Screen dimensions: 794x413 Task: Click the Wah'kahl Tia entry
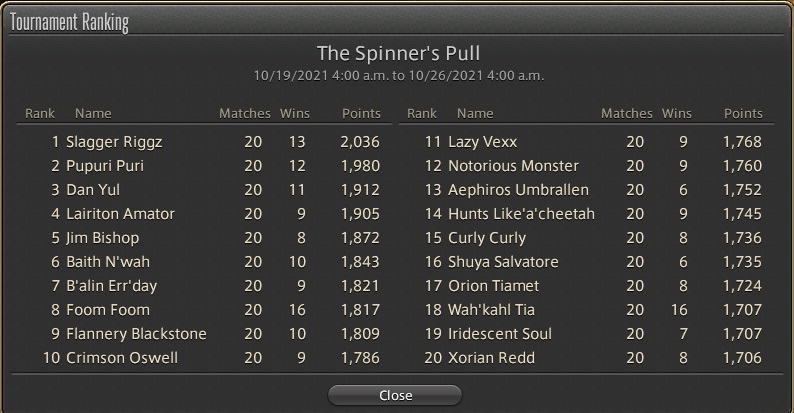point(586,310)
